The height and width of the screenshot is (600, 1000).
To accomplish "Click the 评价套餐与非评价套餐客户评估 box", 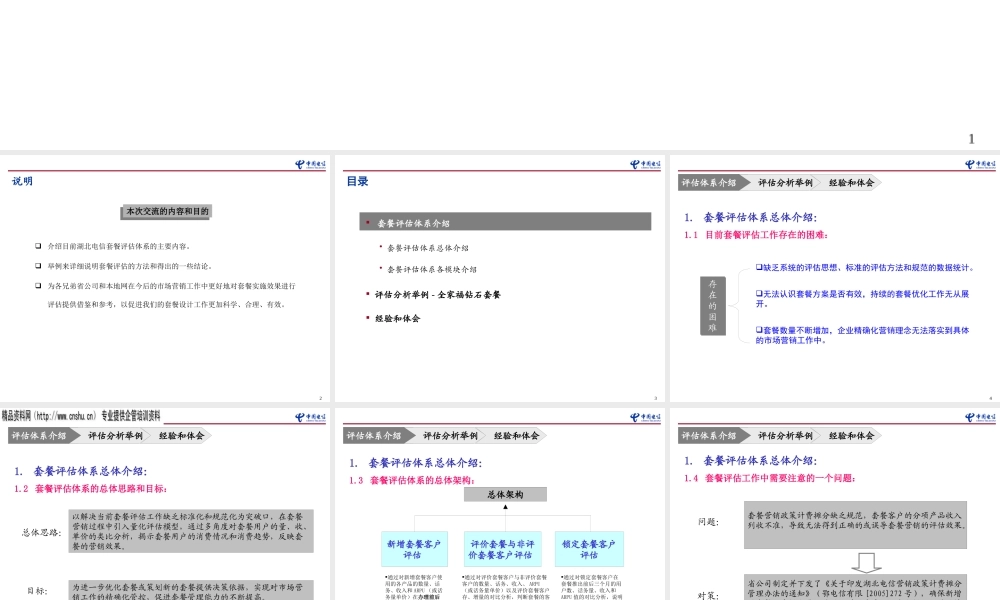I will [x=503, y=549].
